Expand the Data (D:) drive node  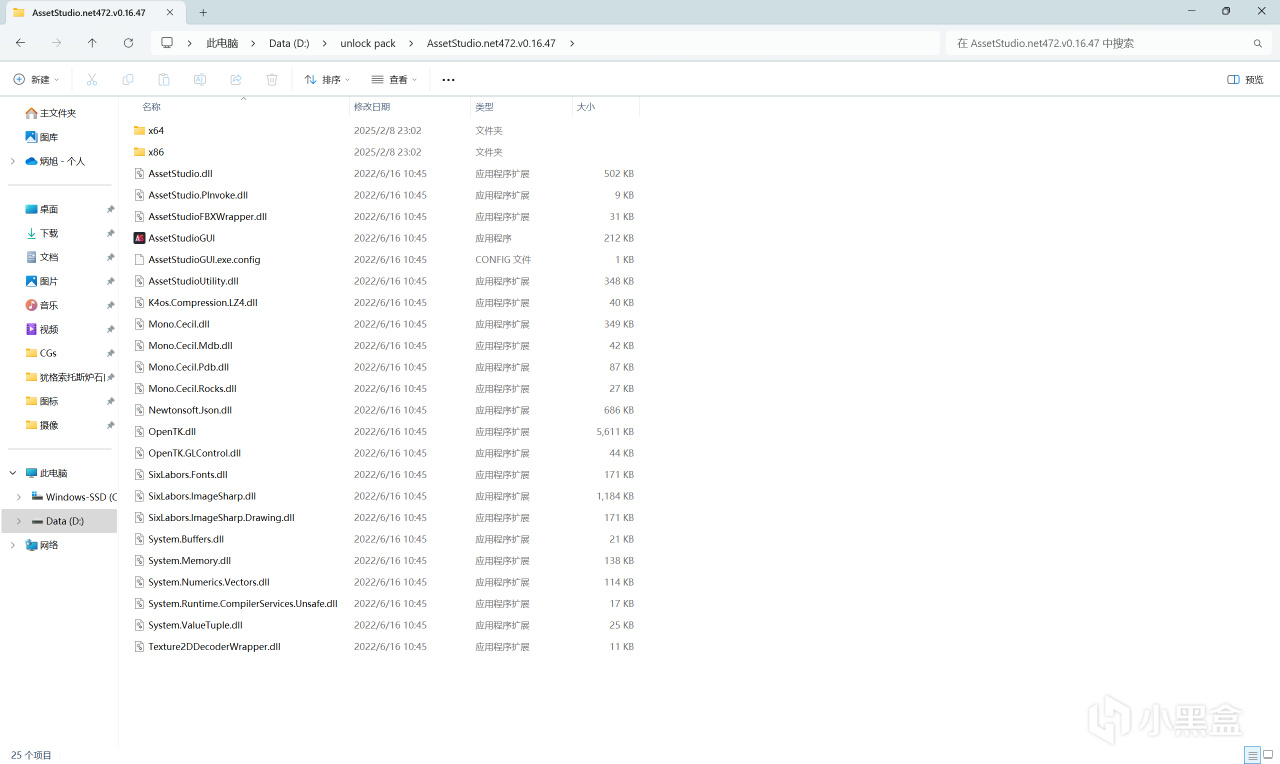19,521
